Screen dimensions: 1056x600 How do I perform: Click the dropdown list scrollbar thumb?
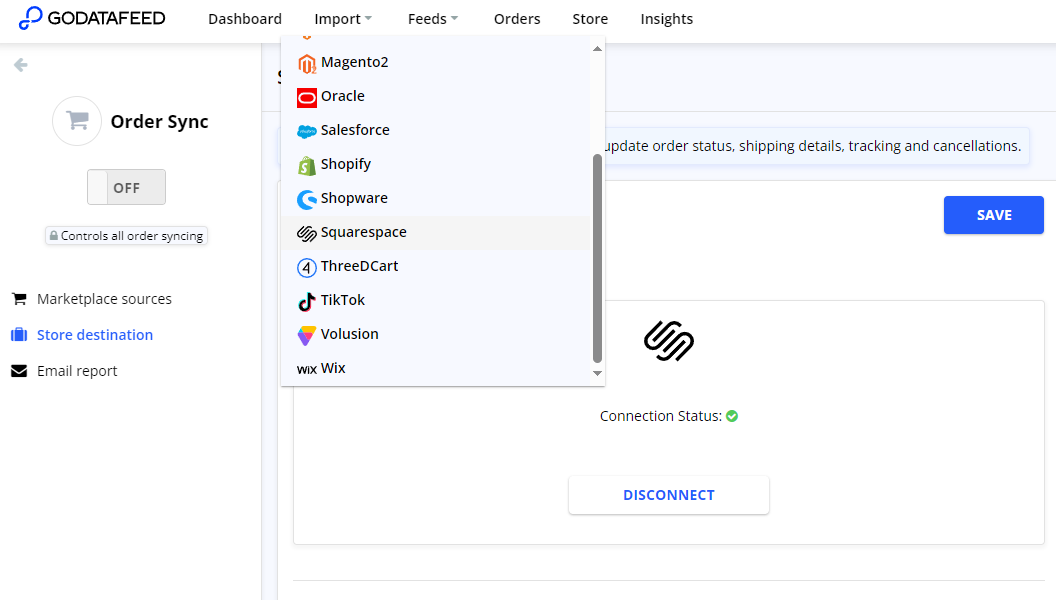597,259
